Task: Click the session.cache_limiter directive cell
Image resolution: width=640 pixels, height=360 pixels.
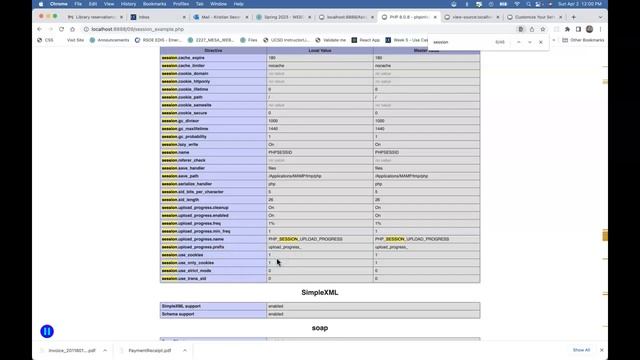Action: [213, 66]
